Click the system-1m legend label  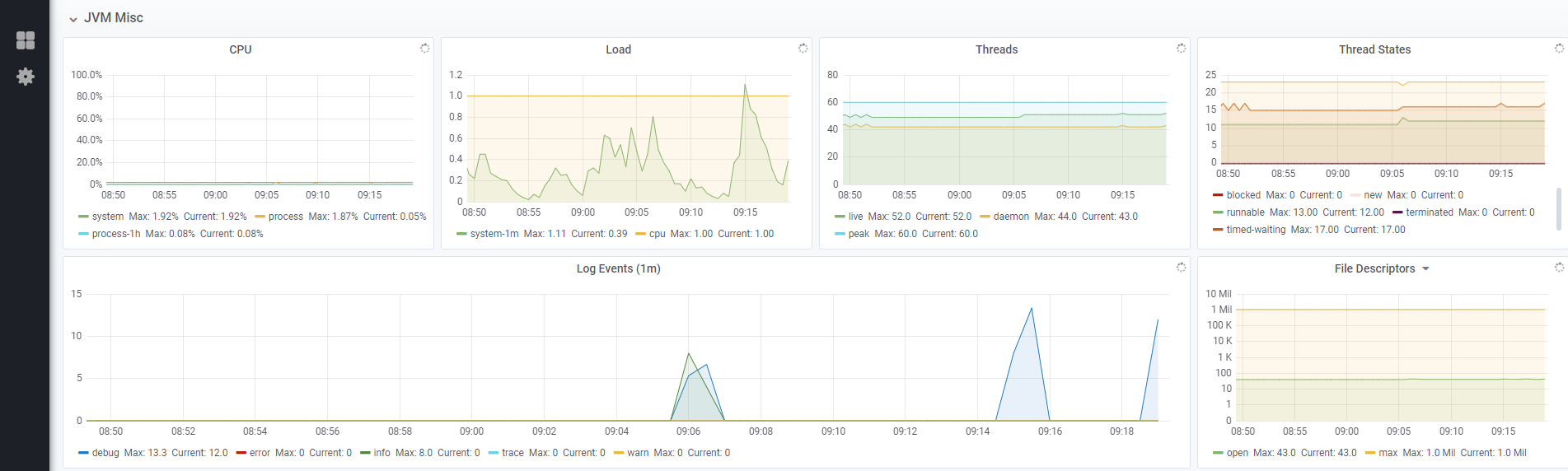(x=494, y=234)
